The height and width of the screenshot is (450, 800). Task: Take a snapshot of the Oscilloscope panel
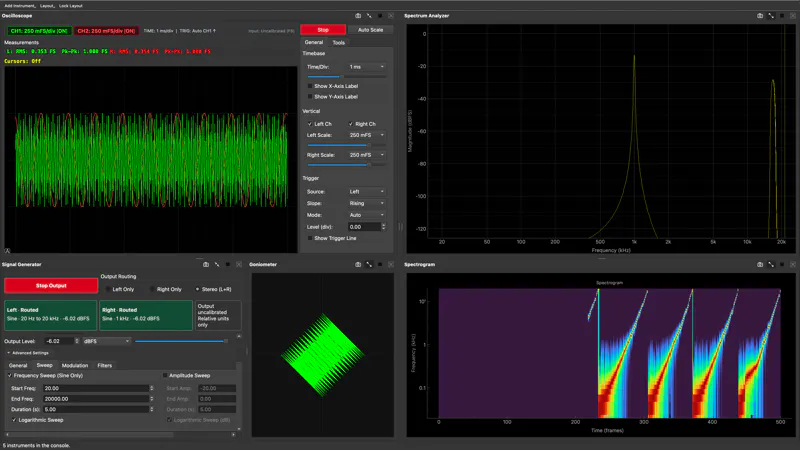pyautogui.click(x=358, y=16)
